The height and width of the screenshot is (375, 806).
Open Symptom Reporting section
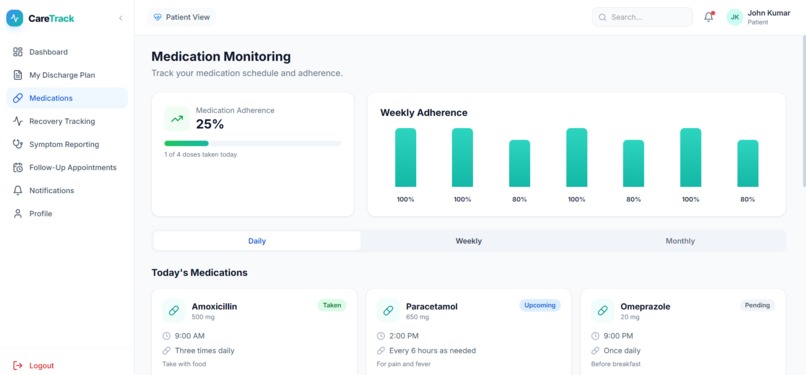(x=67, y=144)
